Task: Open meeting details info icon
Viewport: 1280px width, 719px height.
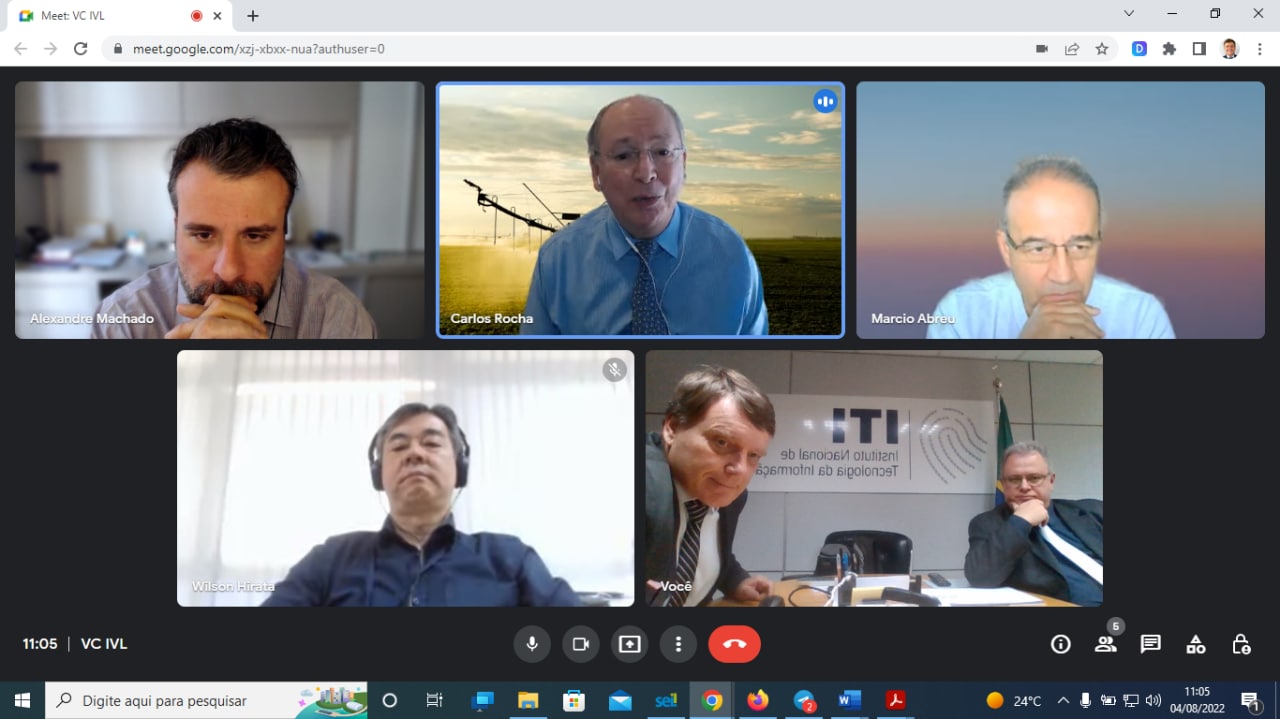Action: [x=1061, y=644]
